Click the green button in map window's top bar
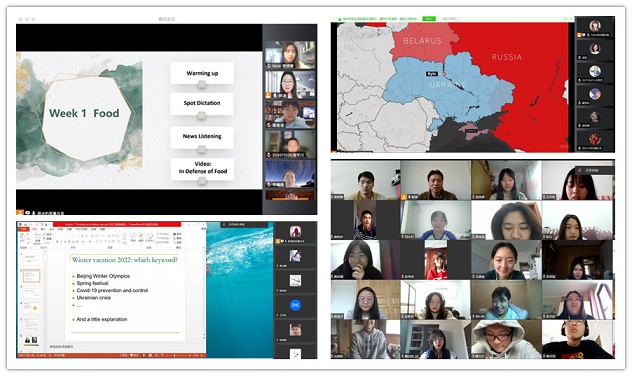 tap(429, 19)
